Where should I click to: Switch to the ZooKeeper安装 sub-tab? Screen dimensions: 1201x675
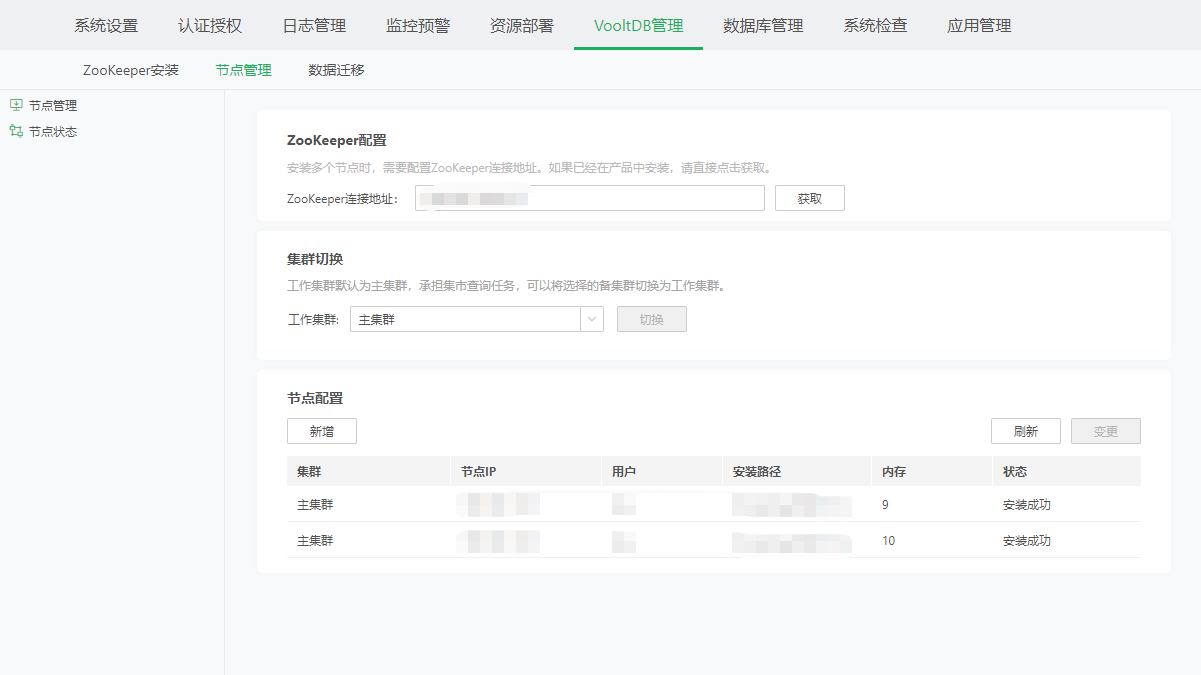point(131,70)
